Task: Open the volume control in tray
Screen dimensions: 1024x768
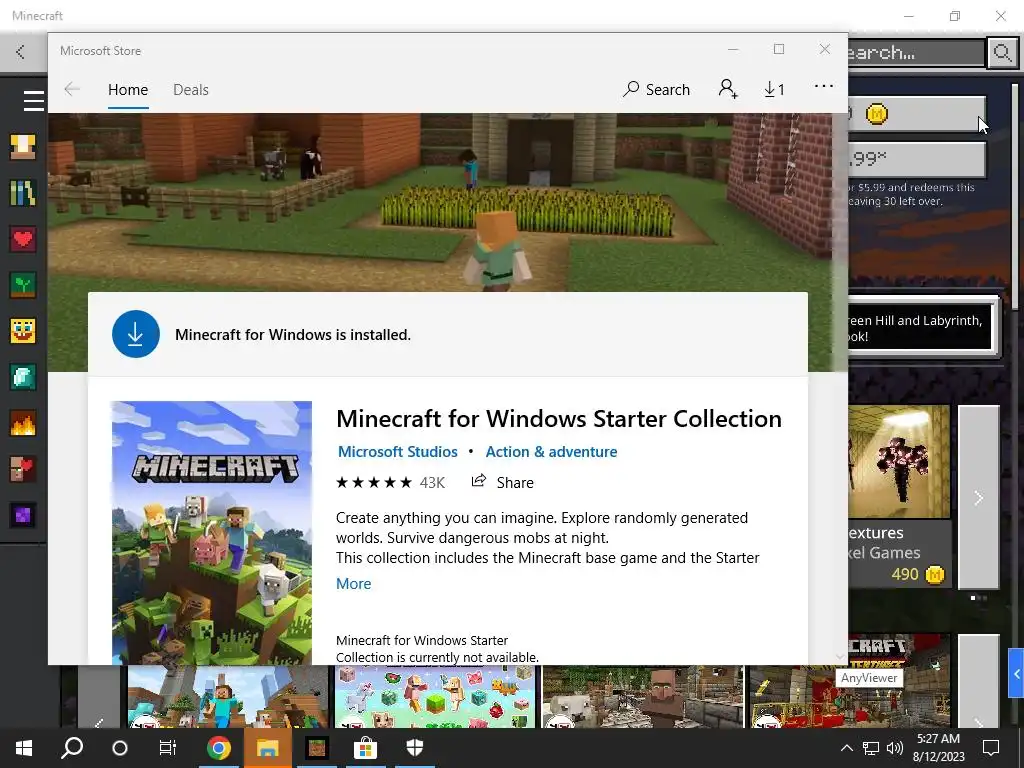Action: click(x=895, y=748)
